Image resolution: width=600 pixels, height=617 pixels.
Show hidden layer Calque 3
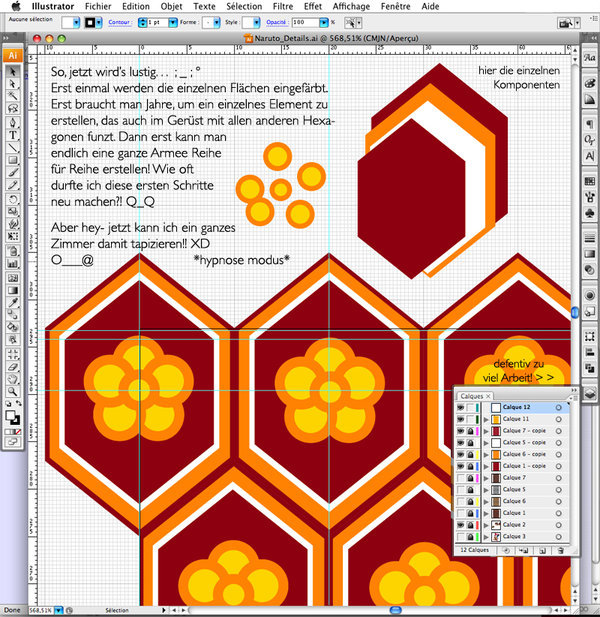pos(460,536)
